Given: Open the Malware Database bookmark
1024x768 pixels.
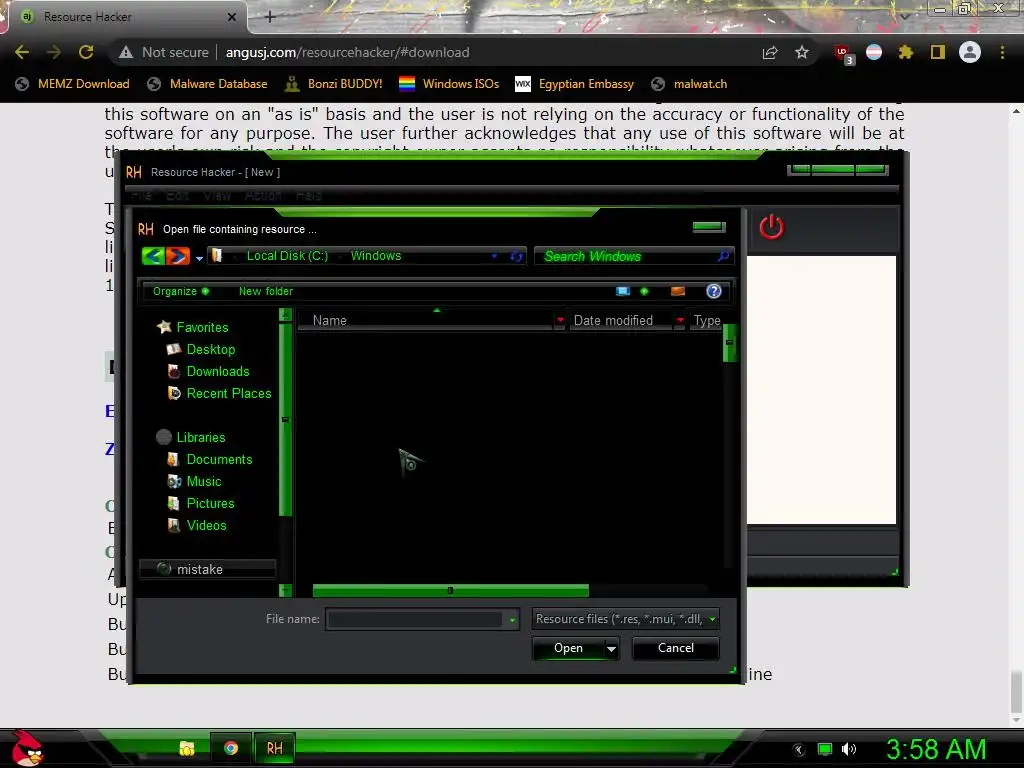Looking at the screenshot, I should pyautogui.click(x=207, y=84).
